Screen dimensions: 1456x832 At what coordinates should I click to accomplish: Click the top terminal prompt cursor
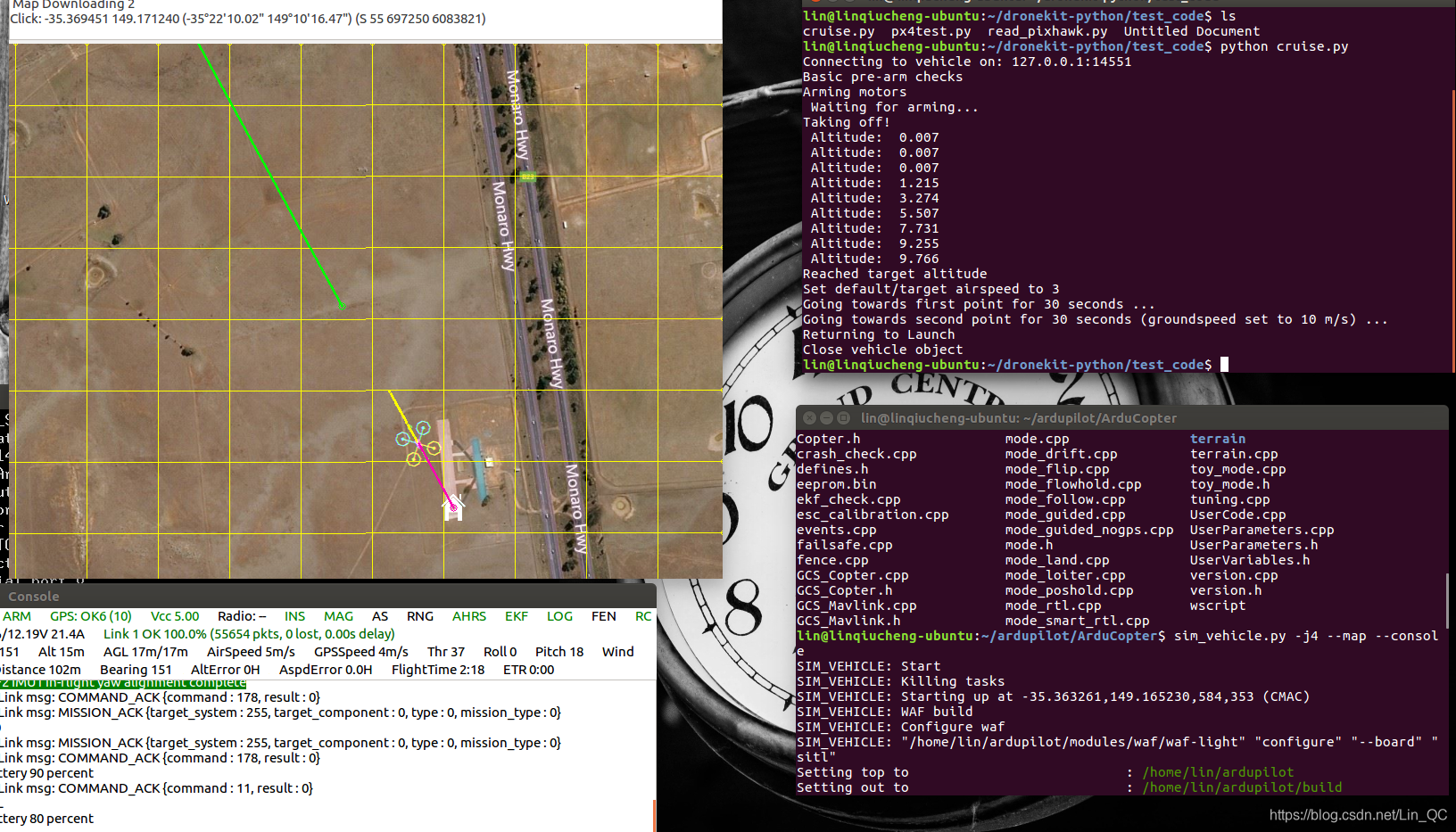[1225, 365]
